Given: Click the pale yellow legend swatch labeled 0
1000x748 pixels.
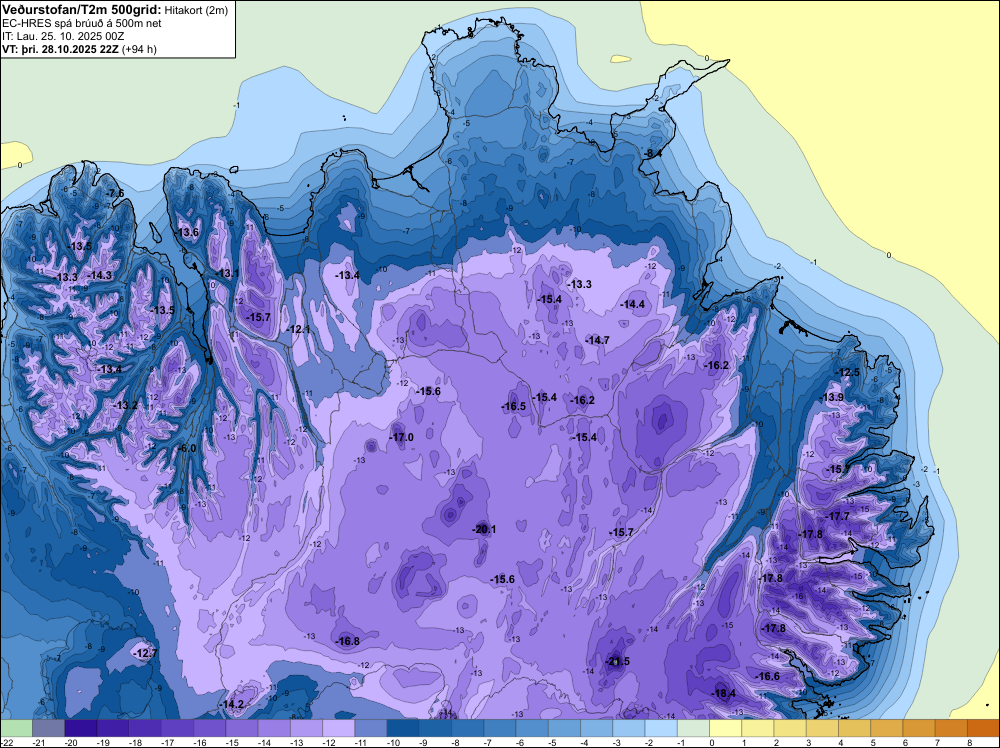Looking at the screenshot, I should 725,728.
